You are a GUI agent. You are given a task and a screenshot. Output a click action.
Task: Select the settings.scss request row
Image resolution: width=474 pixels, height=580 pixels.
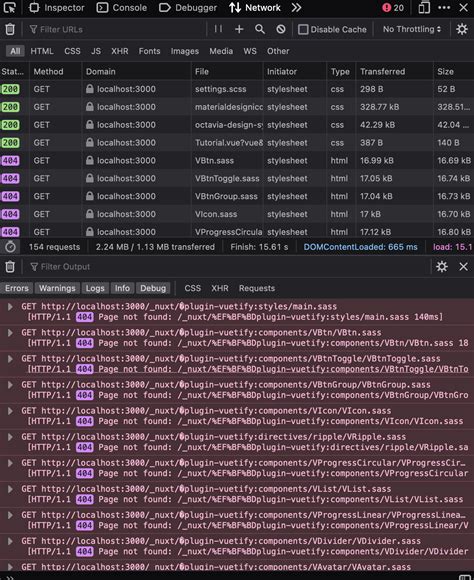(237, 89)
